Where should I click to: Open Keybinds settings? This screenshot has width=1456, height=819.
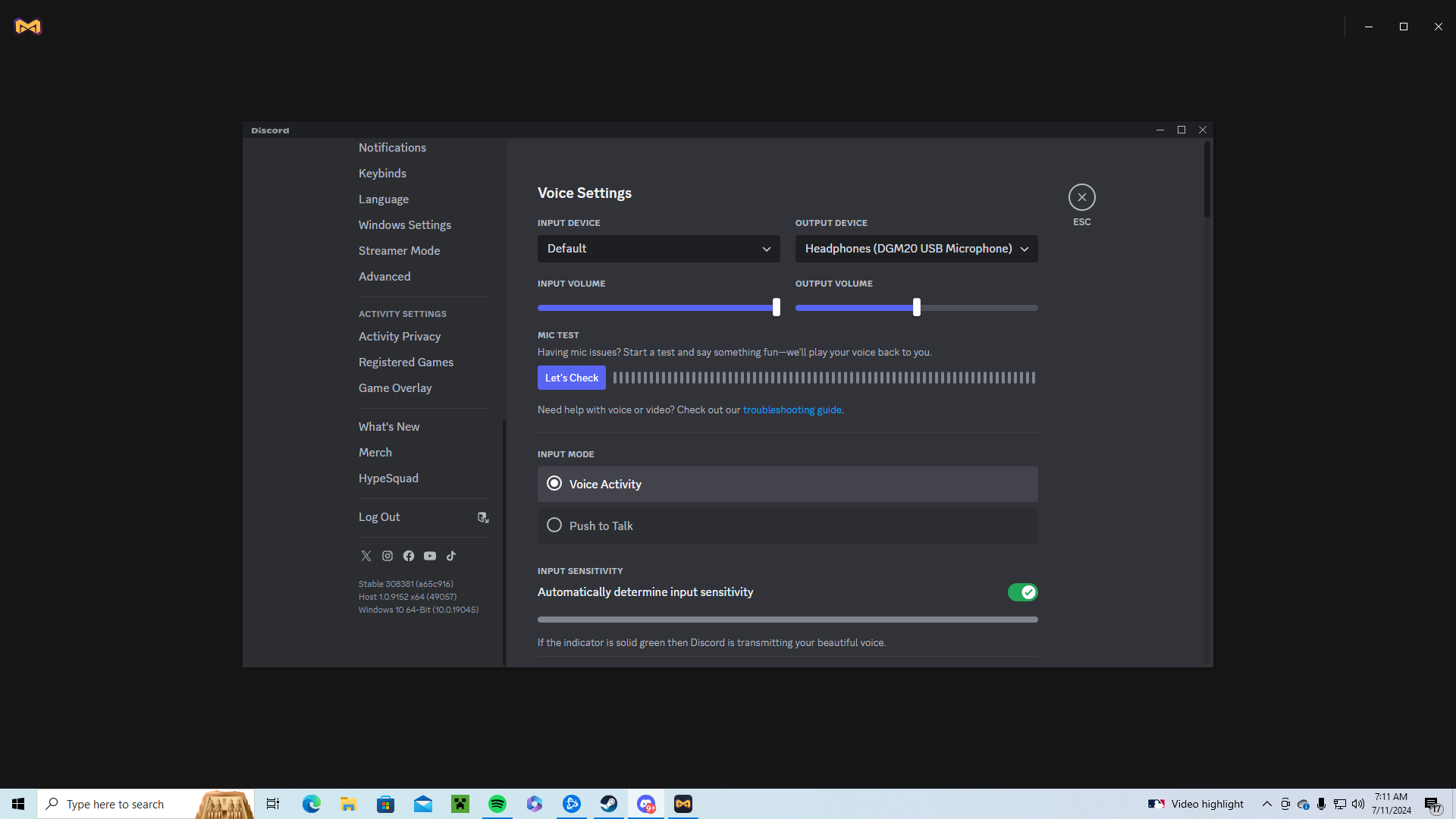click(382, 174)
